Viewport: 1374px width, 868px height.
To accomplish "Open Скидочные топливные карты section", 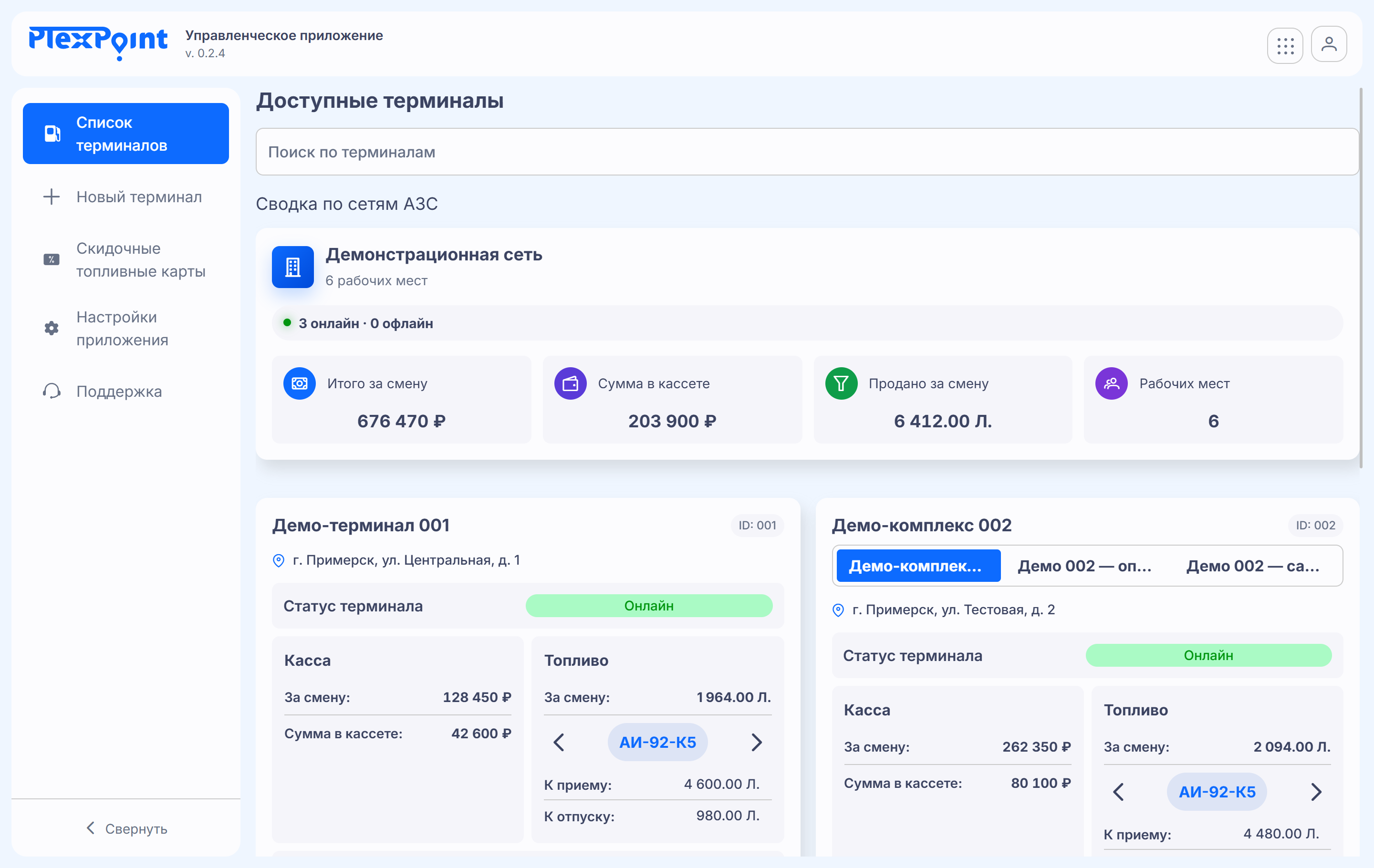I will (x=126, y=259).
